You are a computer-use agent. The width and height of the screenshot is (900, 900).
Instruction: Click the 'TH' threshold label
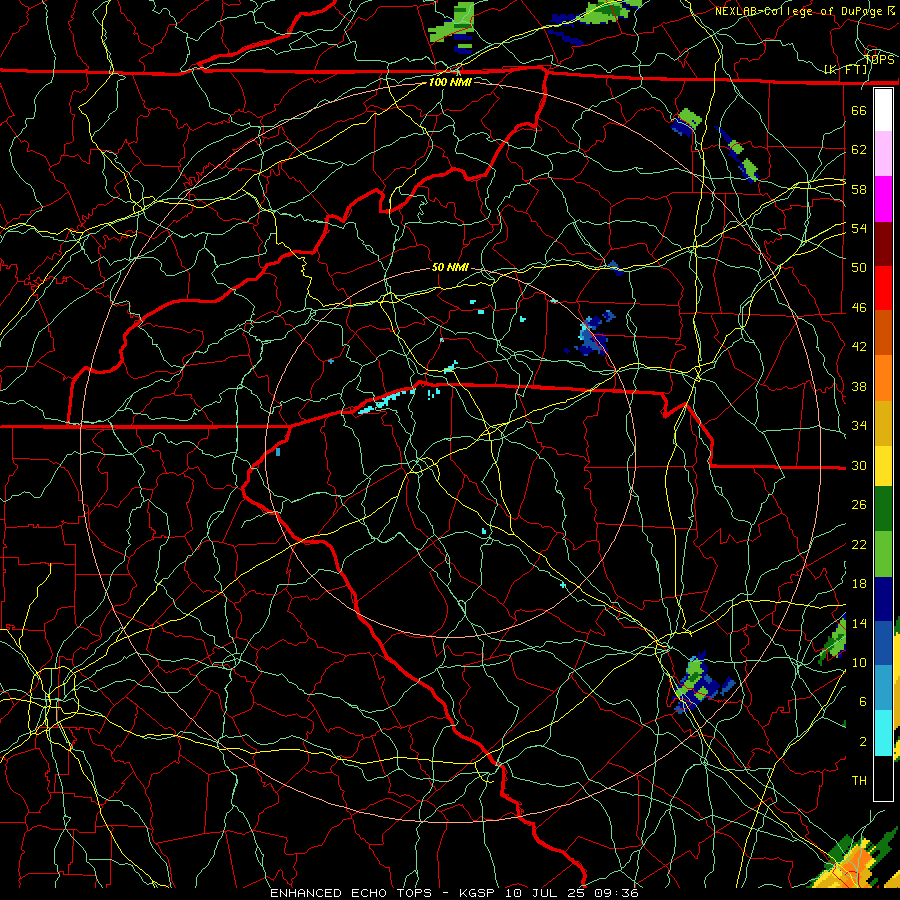pyautogui.click(x=859, y=781)
